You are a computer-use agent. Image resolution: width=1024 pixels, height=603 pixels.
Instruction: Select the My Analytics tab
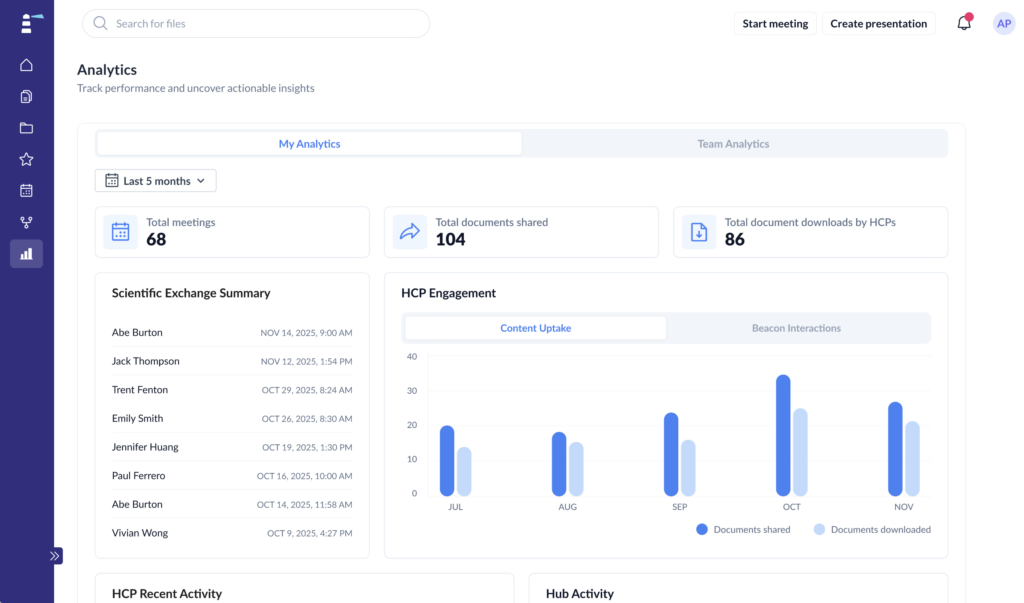[x=309, y=144]
